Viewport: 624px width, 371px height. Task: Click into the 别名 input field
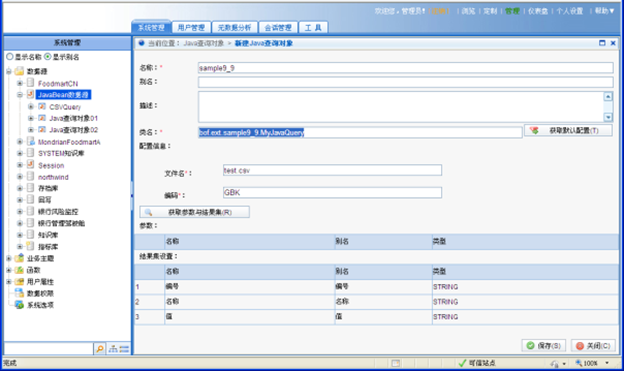406,82
